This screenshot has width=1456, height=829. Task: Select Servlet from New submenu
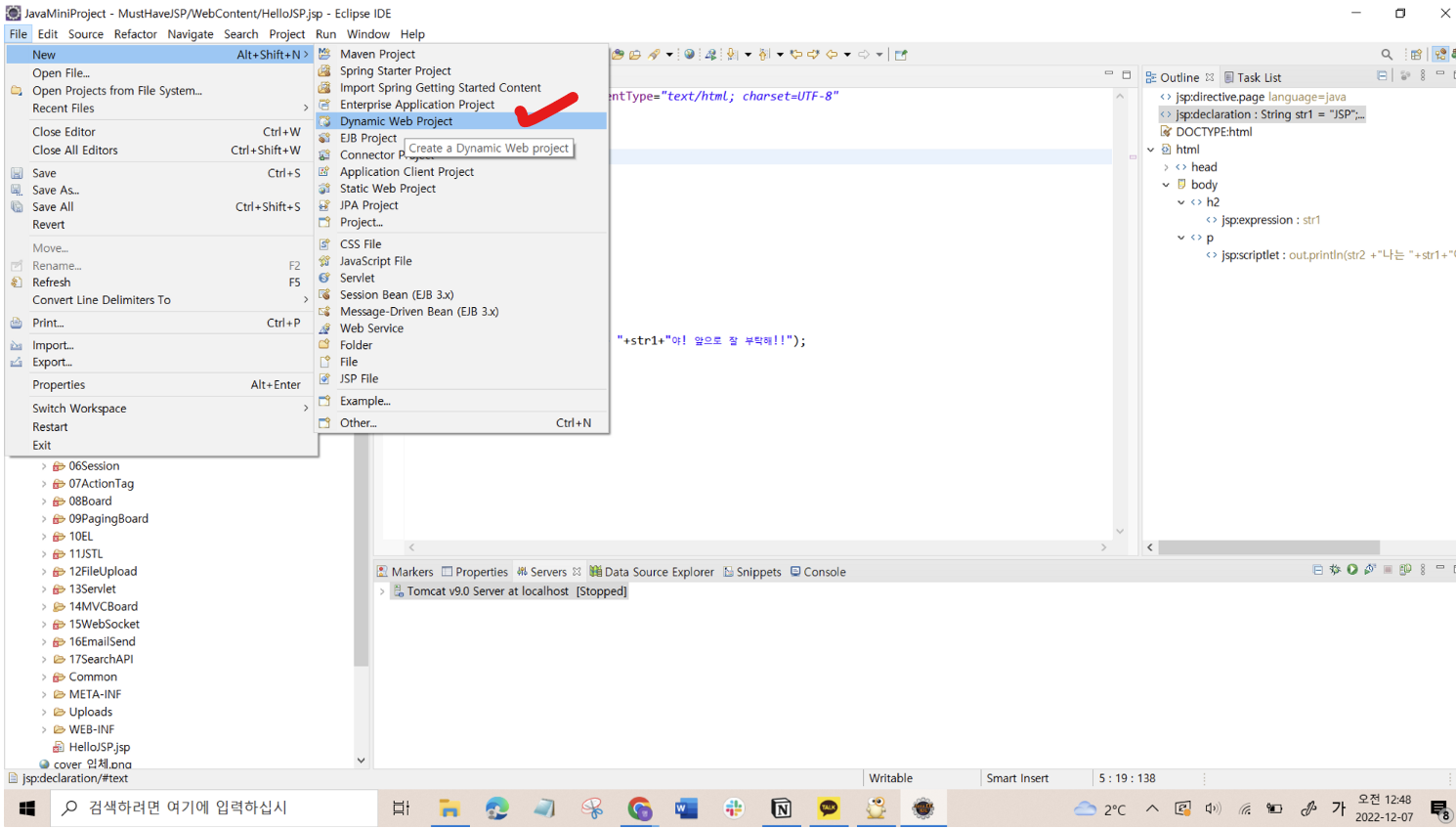tap(461, 278)
